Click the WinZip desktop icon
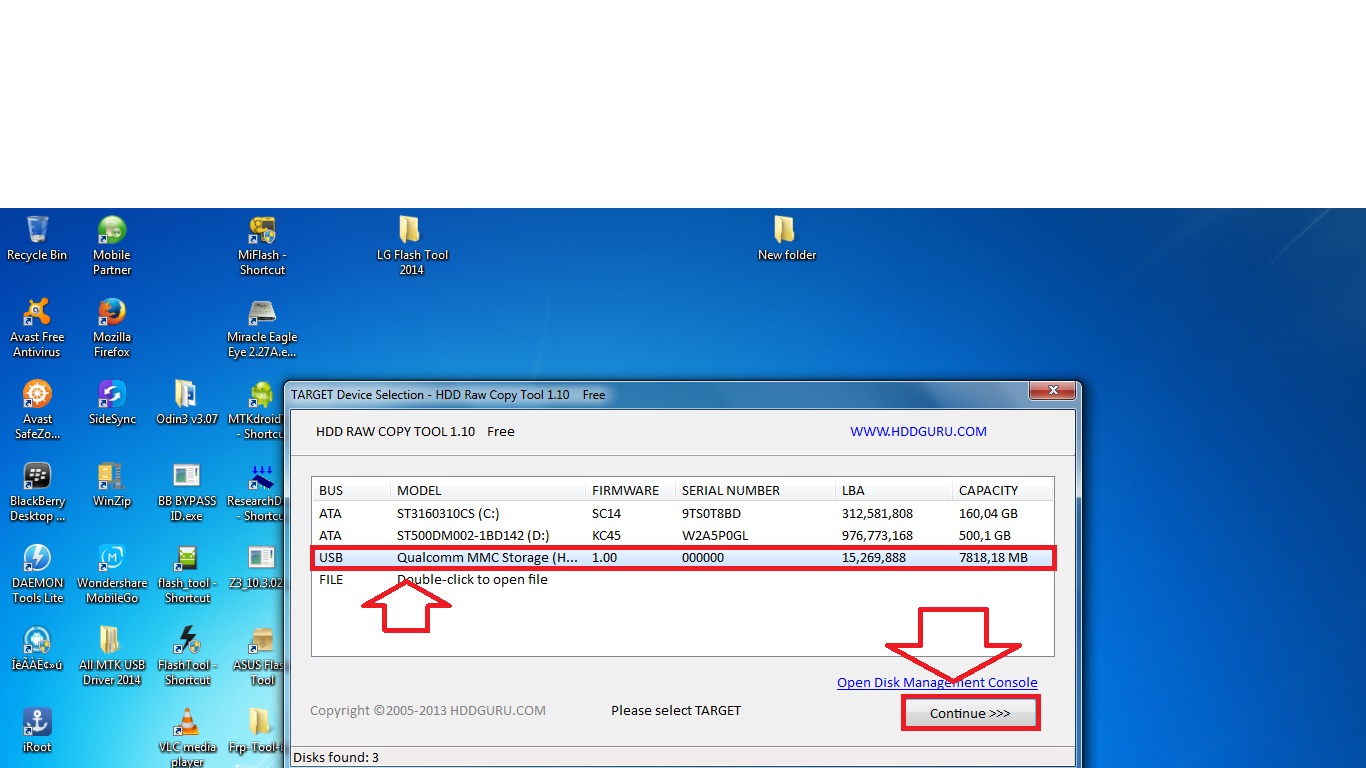This screenshot has width=1366, height=768. point(112,485)
